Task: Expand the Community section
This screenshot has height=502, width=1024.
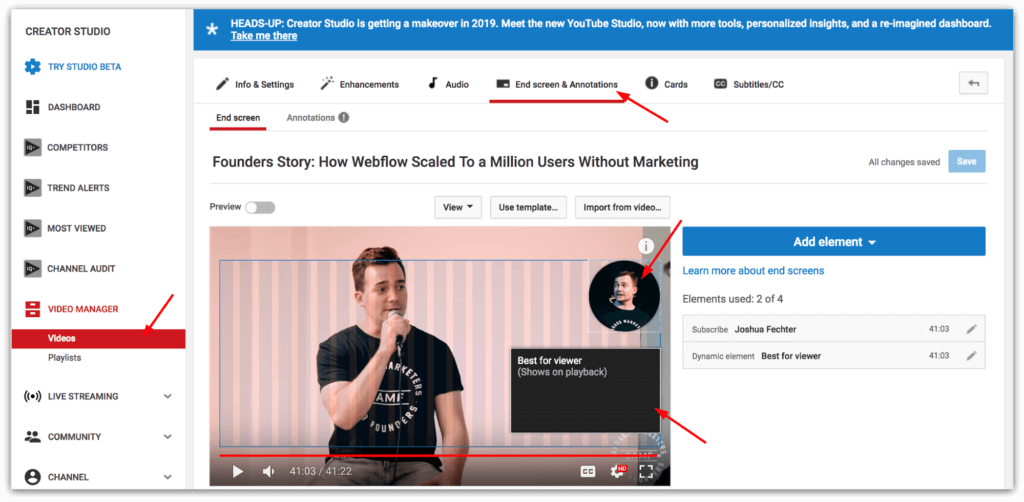Action: (x=168, y=437)
